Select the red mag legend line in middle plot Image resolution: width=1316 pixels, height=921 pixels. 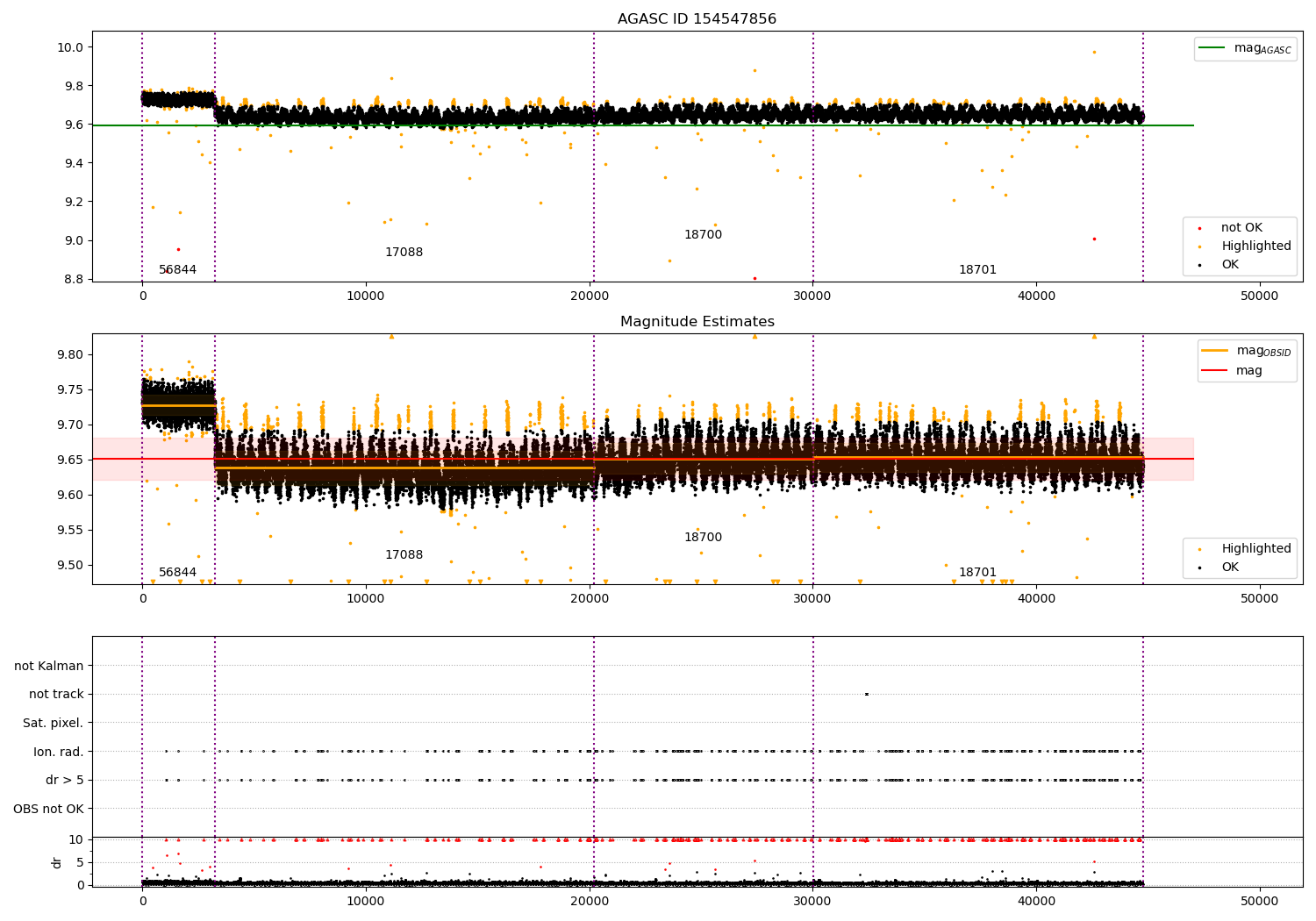1215,371
